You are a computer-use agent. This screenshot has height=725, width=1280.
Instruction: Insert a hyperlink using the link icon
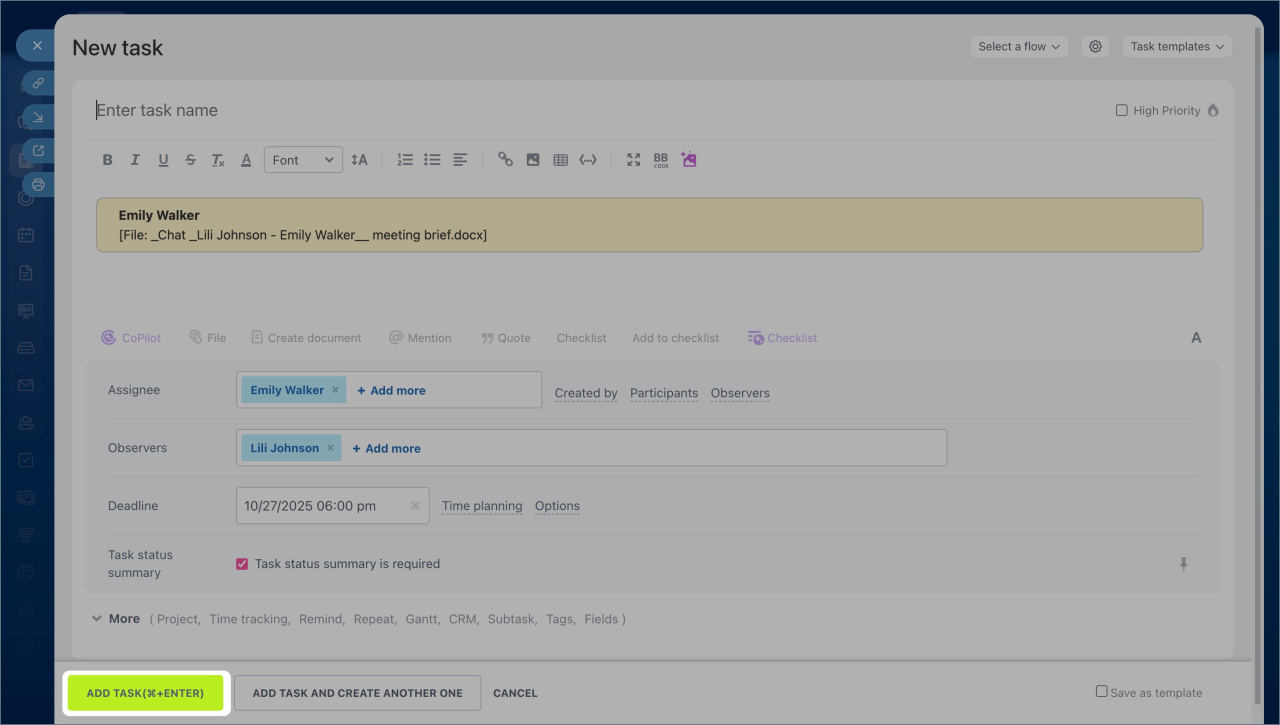[505, 160]
